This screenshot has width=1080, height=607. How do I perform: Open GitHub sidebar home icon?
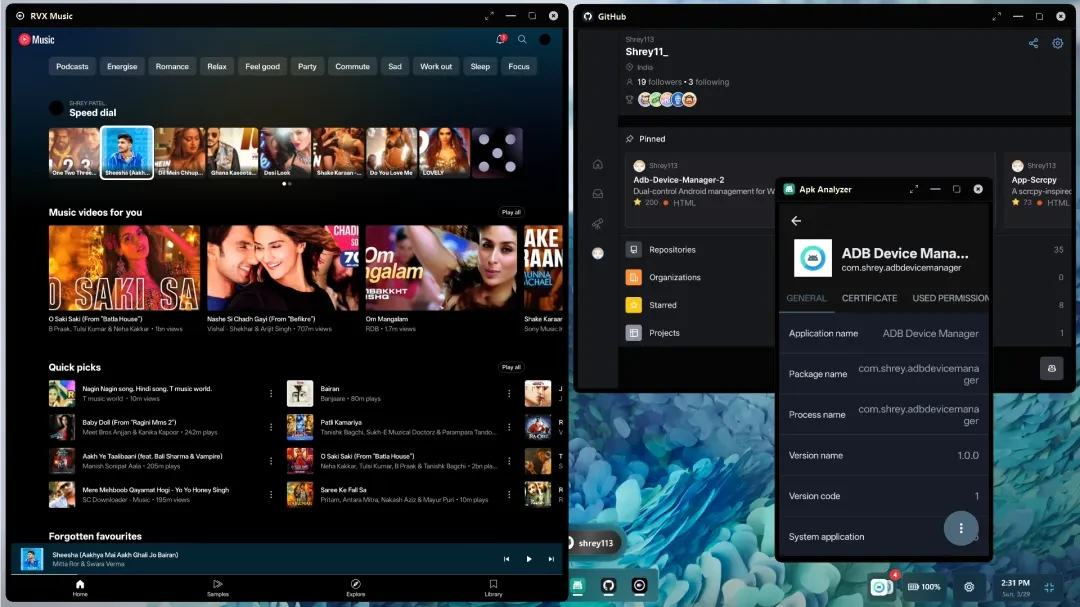click(x=598, y=164)
